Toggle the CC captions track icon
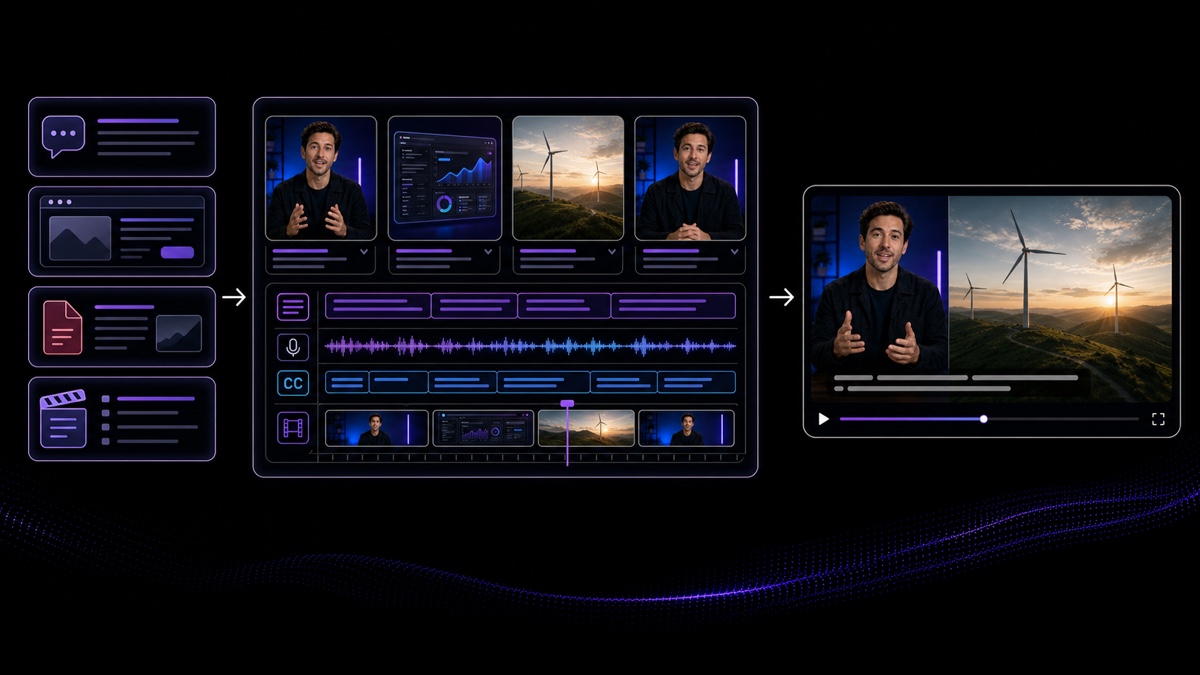 292,383
